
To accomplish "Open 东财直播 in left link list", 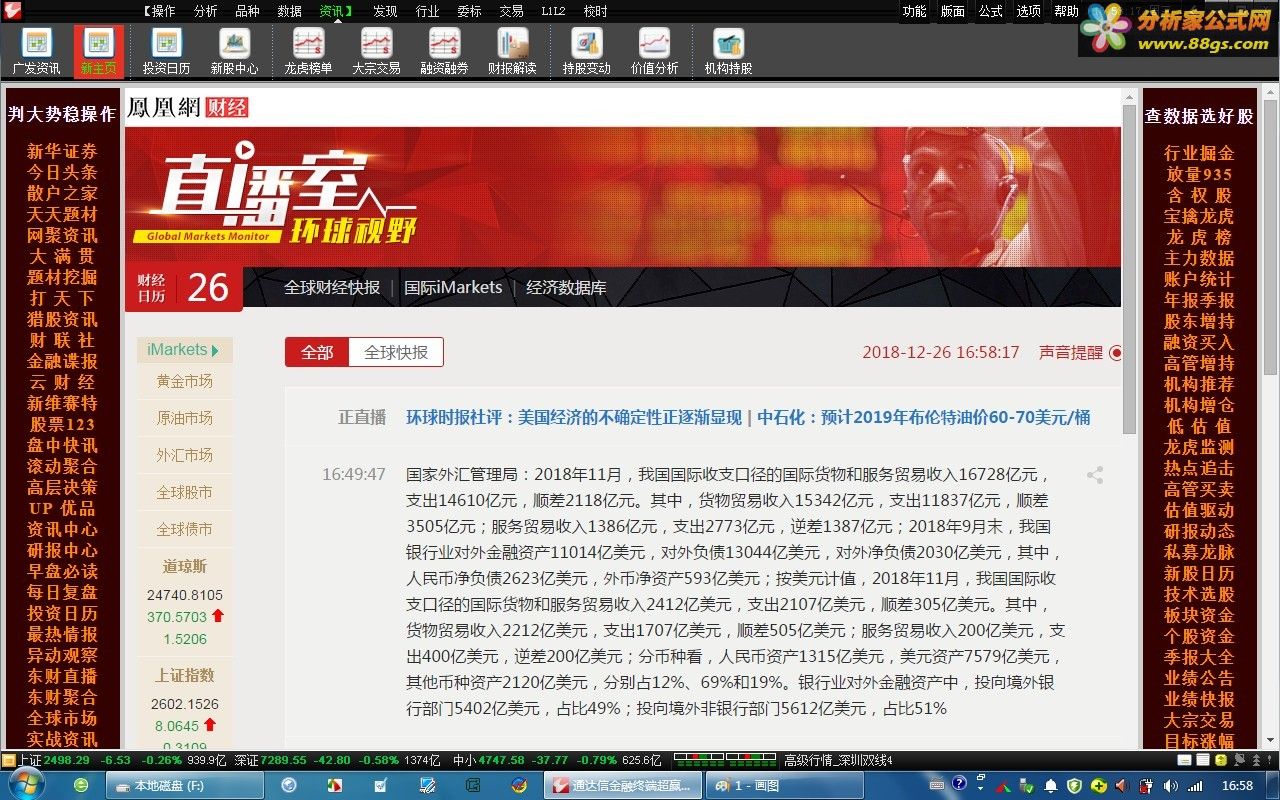I will point(62,676).
